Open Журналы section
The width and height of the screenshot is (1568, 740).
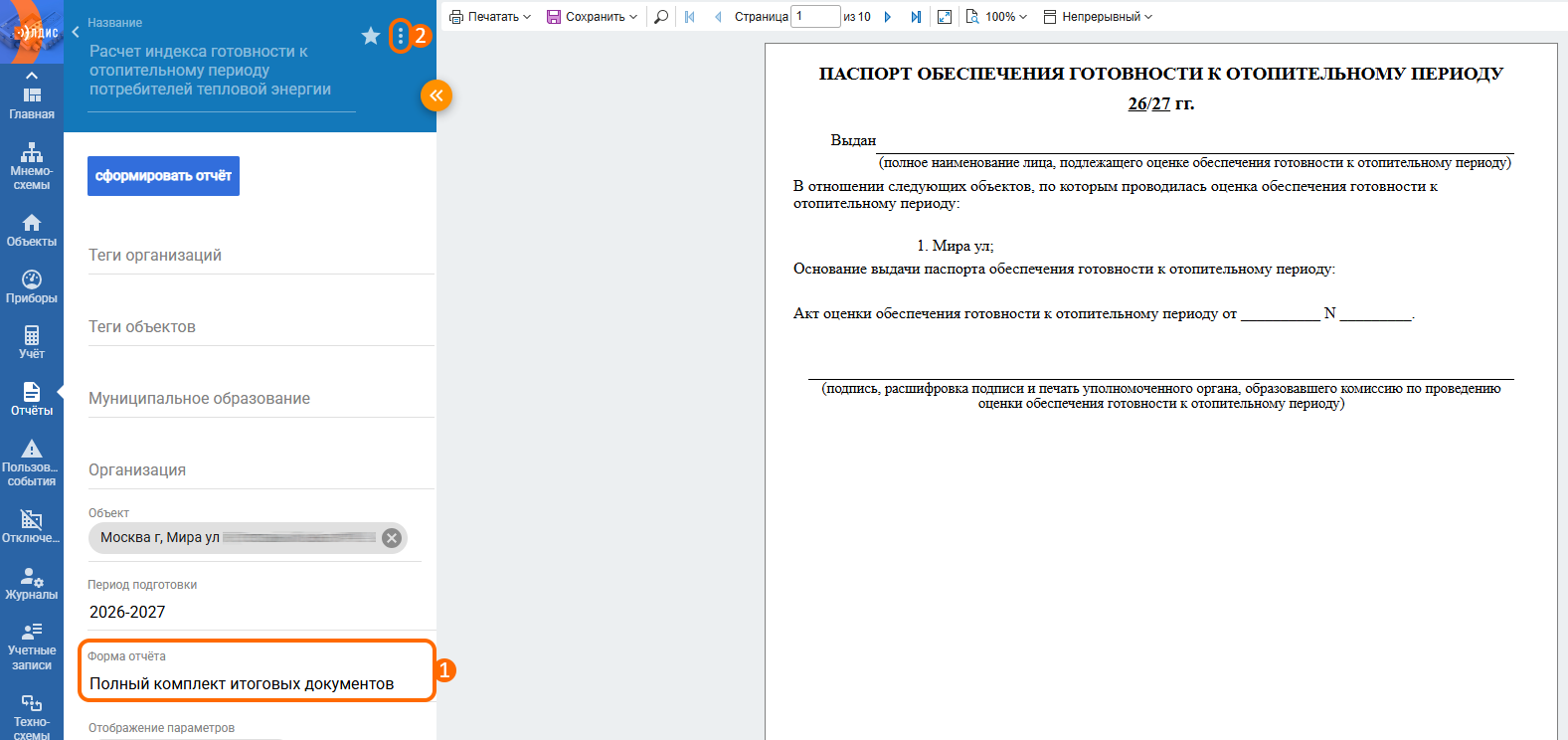pos(32,584)
